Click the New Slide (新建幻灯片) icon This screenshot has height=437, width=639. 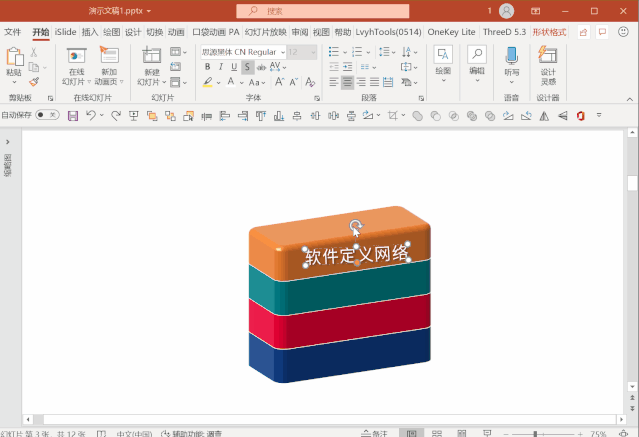152,55
